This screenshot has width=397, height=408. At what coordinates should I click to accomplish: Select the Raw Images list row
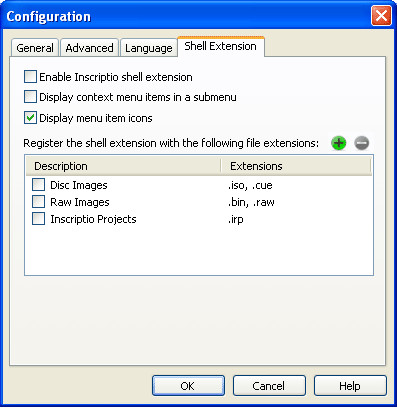coord(199,202)
